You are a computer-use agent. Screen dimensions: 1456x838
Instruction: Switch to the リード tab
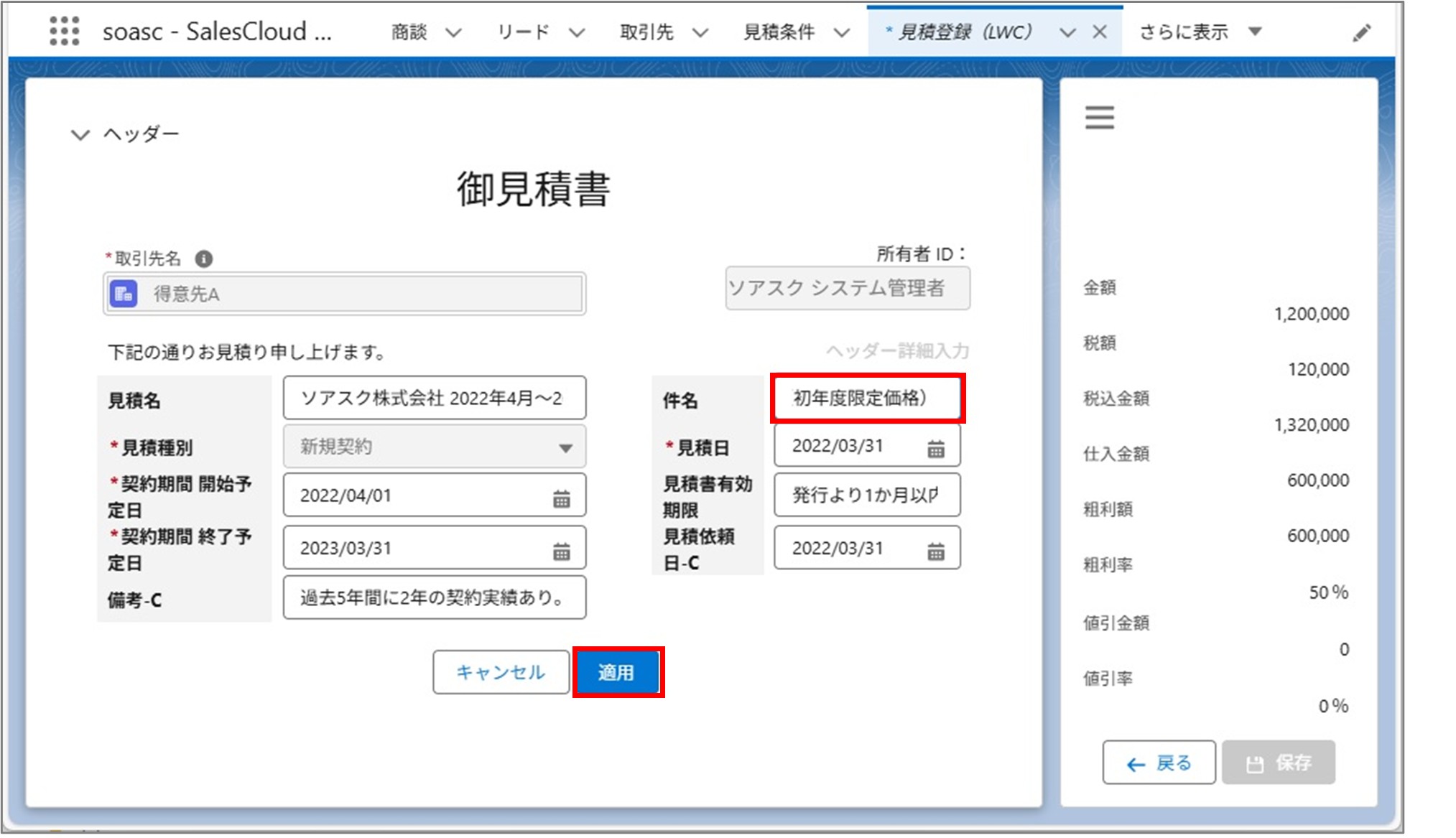point(522,32)
